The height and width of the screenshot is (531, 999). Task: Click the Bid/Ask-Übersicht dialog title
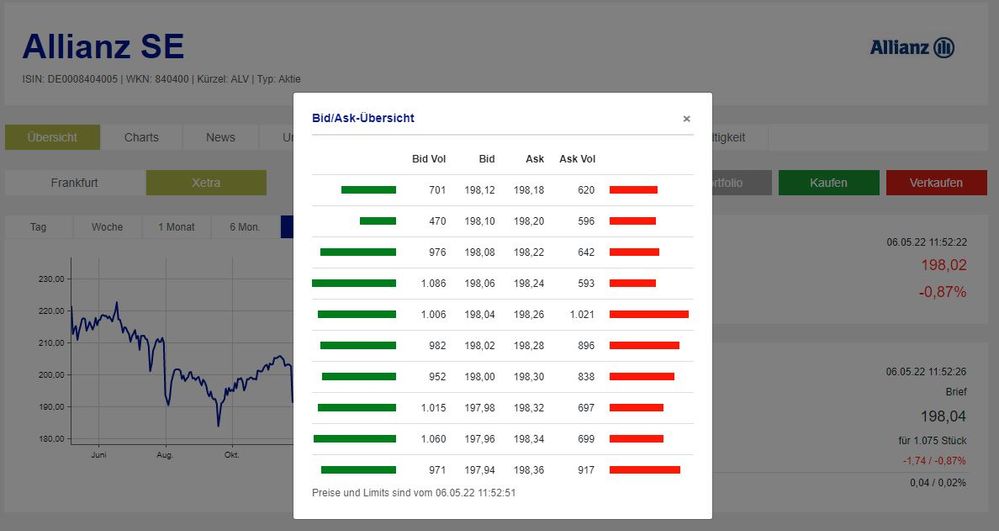363,118
